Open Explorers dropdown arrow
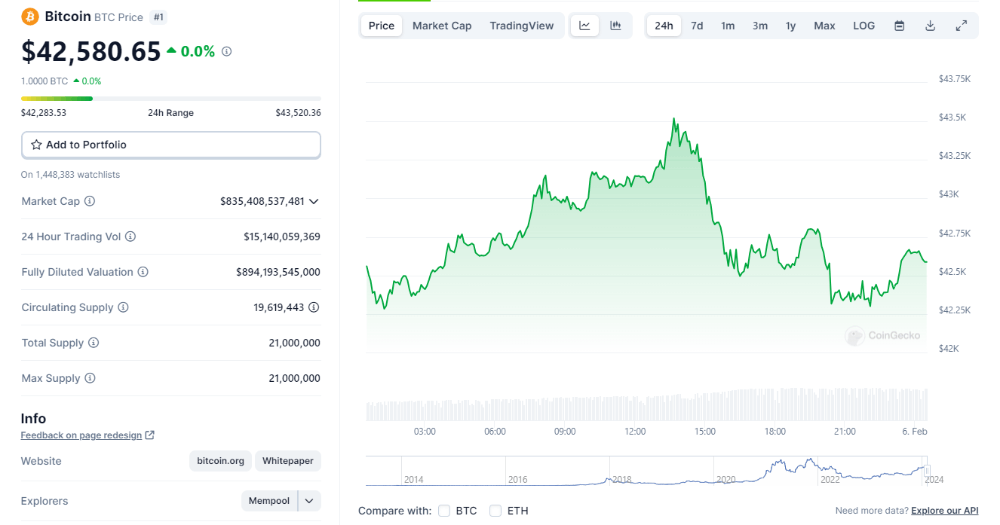This screenshot has width=1000, height=525. coord(309,501)
